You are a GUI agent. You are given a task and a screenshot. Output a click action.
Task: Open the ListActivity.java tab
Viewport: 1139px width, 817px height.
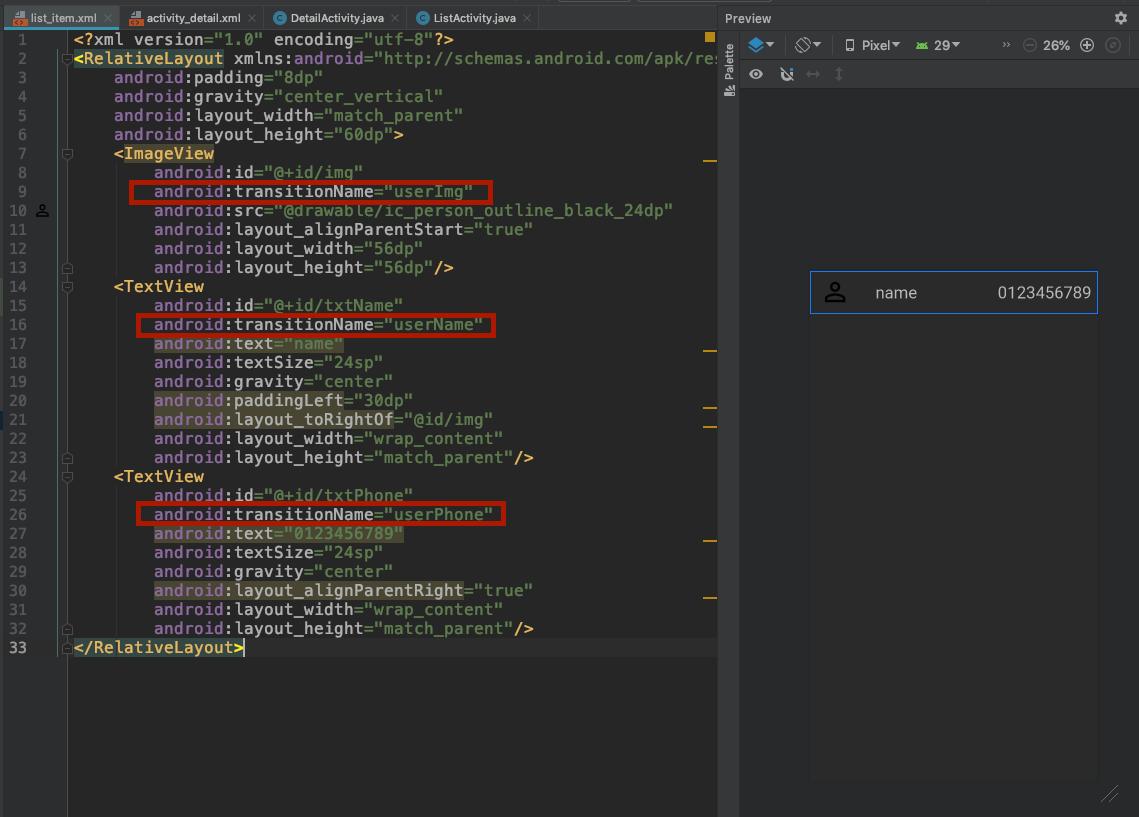[x=474, y=17]
